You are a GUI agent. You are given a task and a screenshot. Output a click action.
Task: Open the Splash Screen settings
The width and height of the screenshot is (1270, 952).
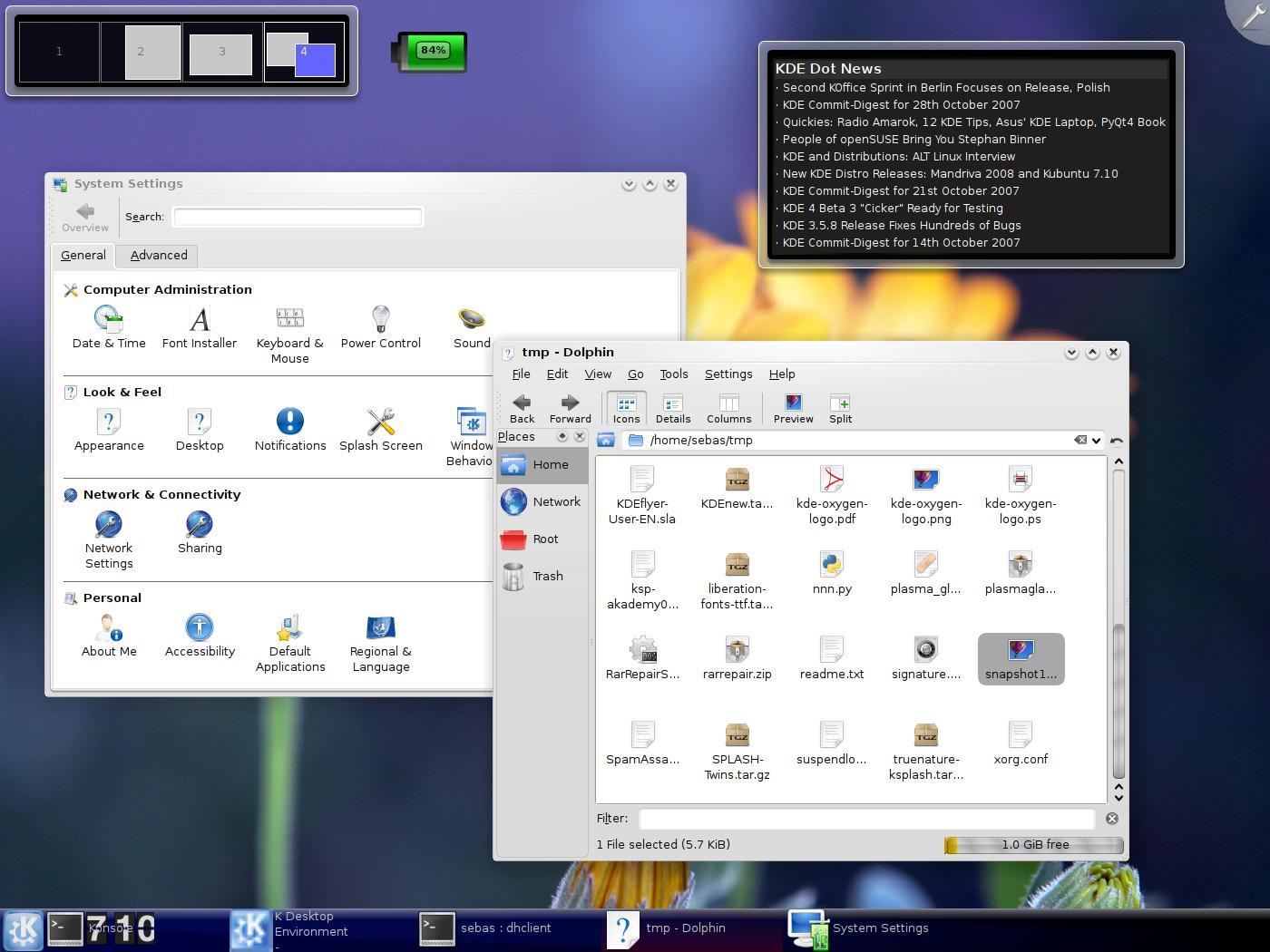pyautogui.click(x=380, y=430)
